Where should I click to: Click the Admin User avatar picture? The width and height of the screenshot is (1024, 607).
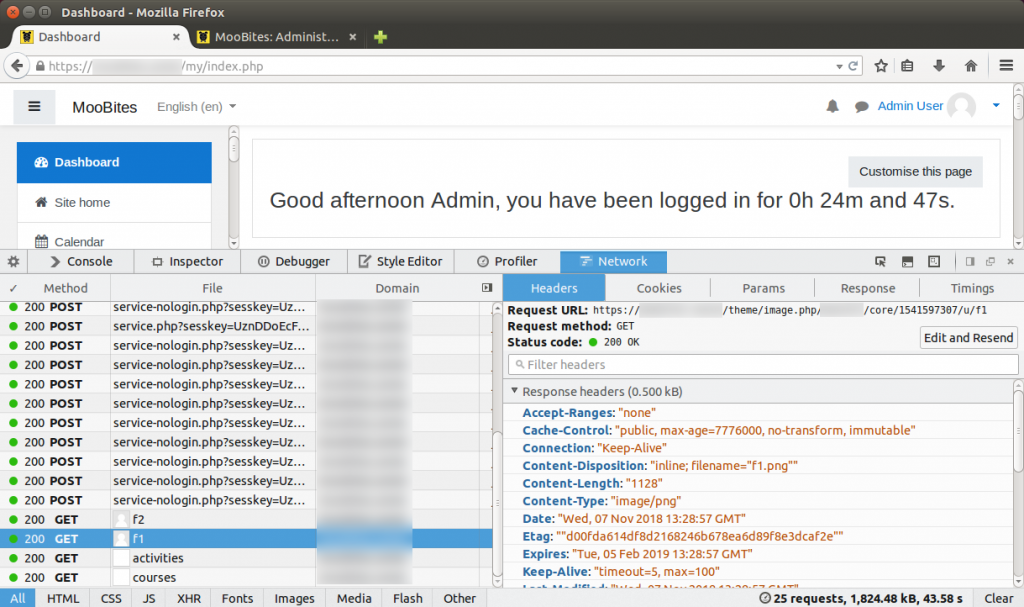coord(961,106)
